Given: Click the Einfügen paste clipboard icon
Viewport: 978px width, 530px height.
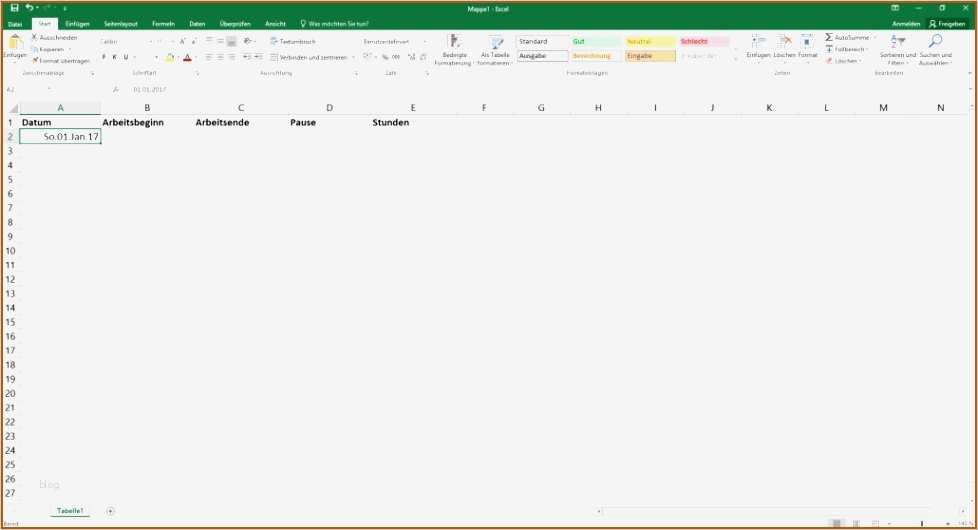Looking at the screenshot, I should tap(15, 44).
